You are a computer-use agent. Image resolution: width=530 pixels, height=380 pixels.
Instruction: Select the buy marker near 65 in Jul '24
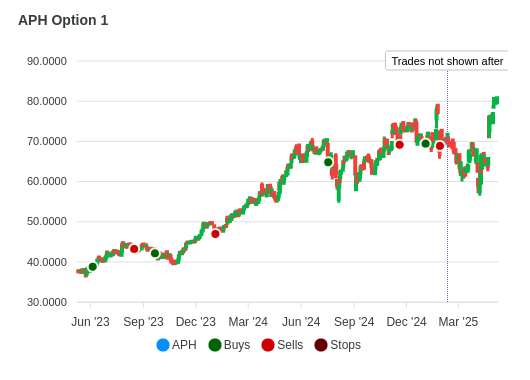[328, 162]
